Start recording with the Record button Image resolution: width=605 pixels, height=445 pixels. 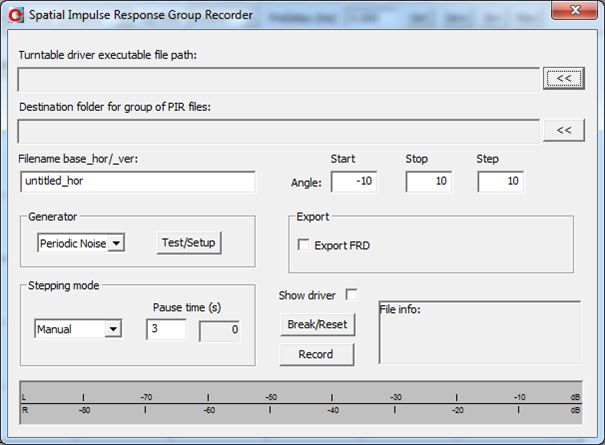click(x=317, y=354)
